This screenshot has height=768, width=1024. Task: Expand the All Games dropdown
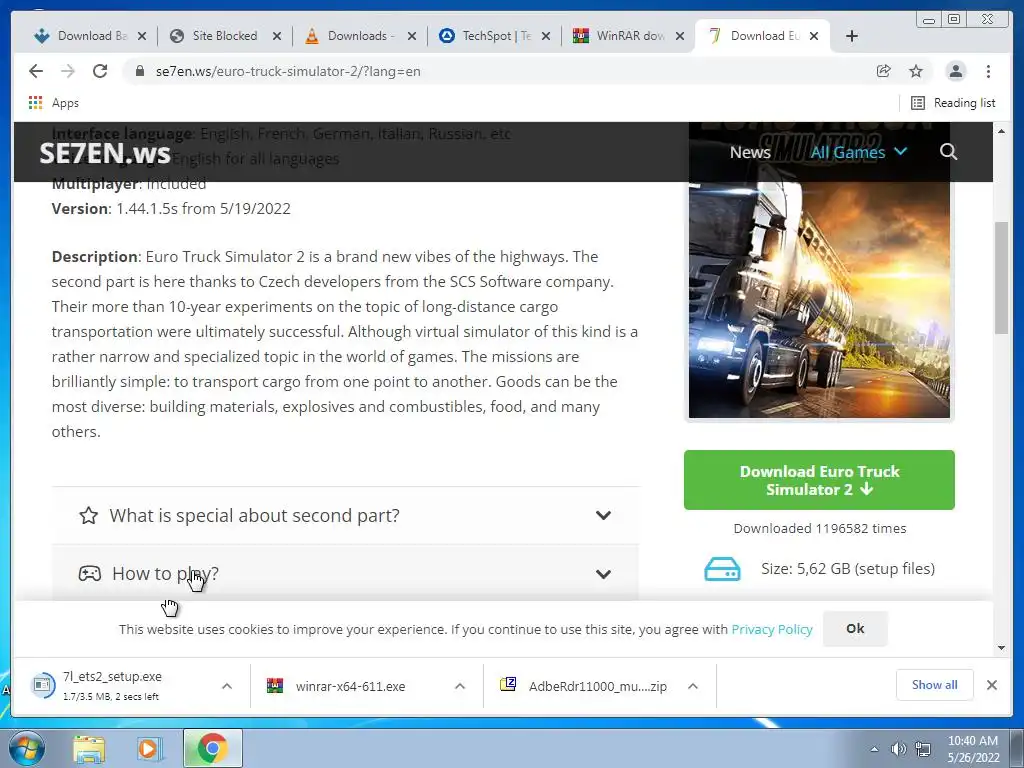(x=858, y=152)
